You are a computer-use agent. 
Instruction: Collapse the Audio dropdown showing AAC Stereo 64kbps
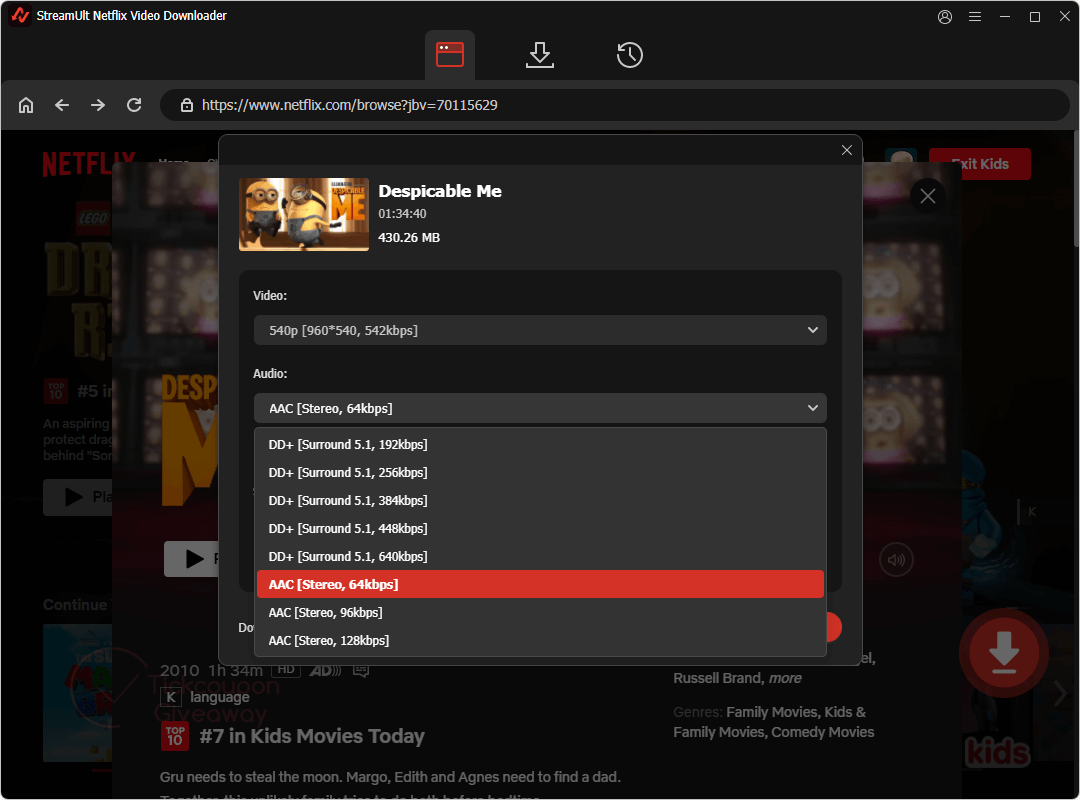(x=540, y=409)
